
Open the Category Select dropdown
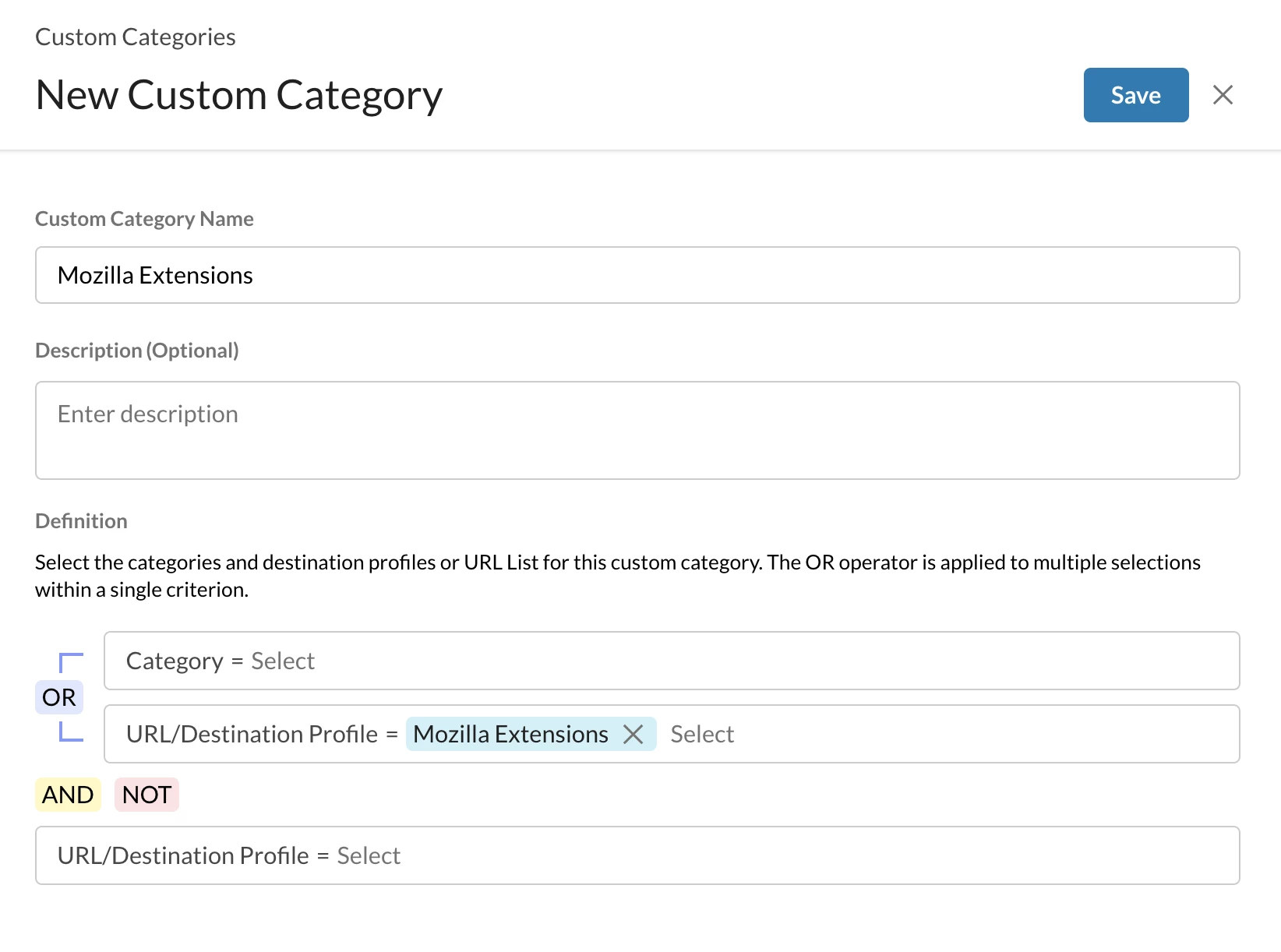click(283, 661)
